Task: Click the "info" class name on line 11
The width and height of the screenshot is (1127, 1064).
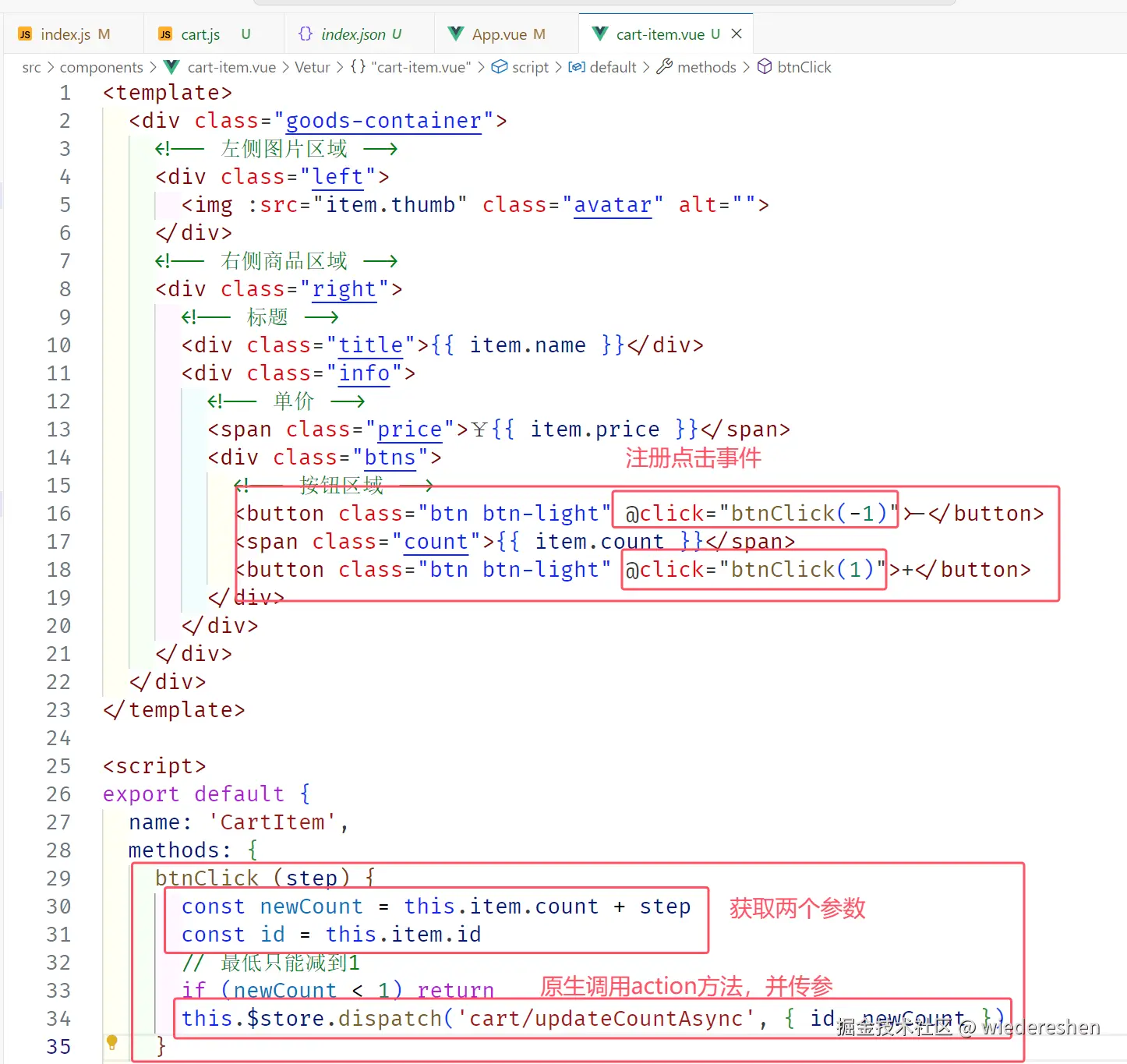Action: pos(364,373)
